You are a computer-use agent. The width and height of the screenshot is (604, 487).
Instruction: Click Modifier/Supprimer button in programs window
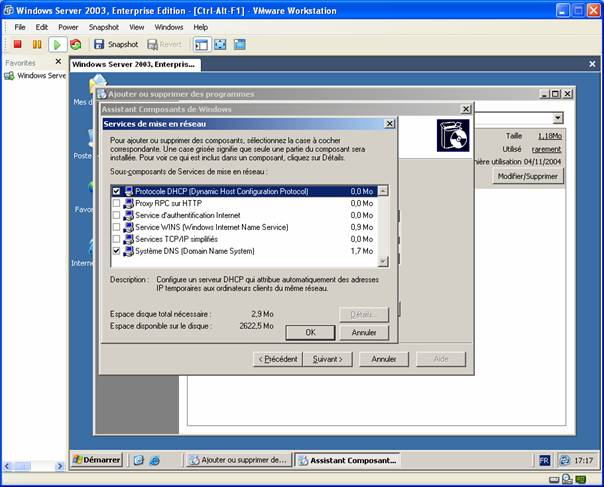point(528,176)
